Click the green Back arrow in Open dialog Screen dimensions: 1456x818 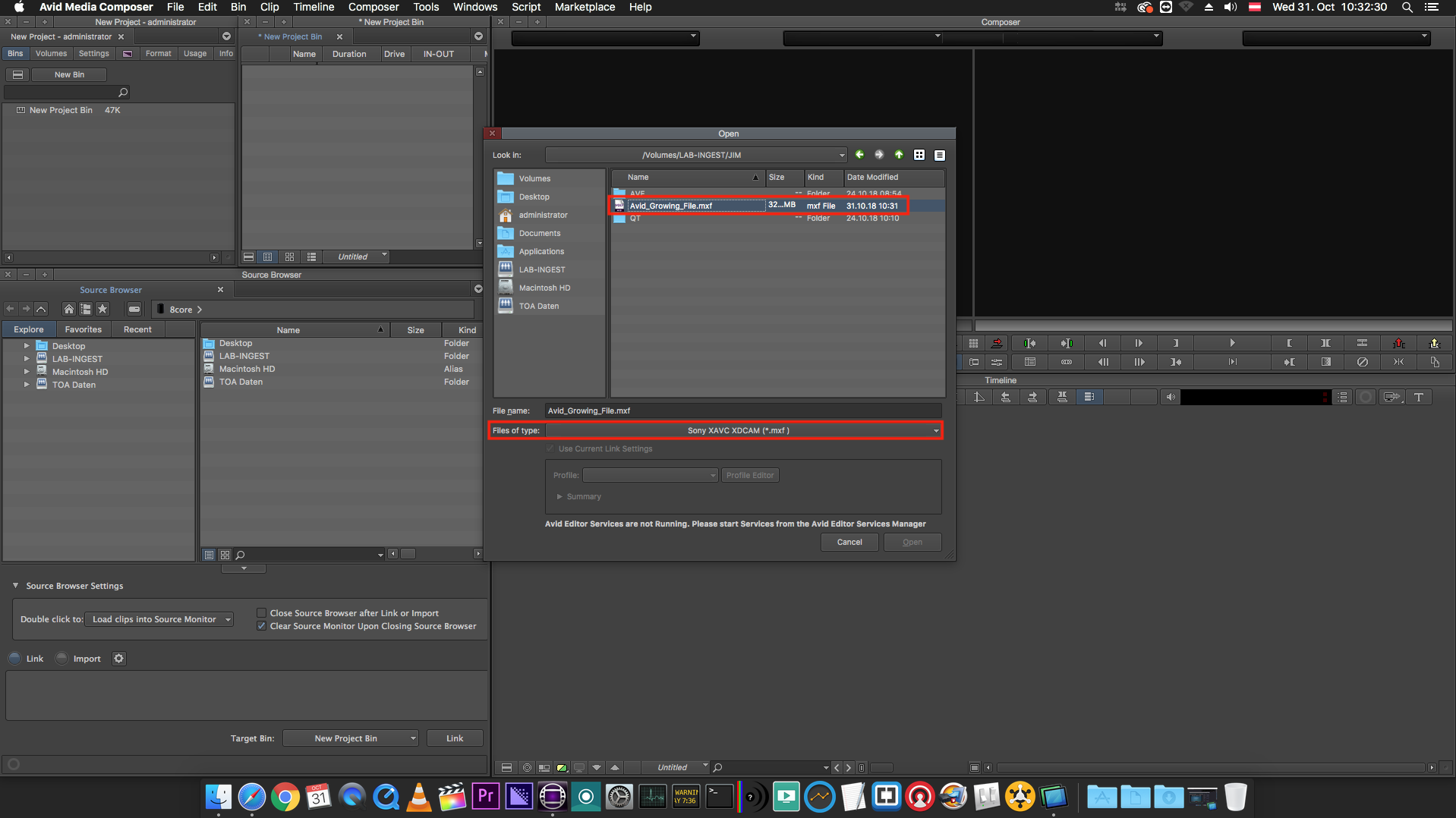pos(859,155)
